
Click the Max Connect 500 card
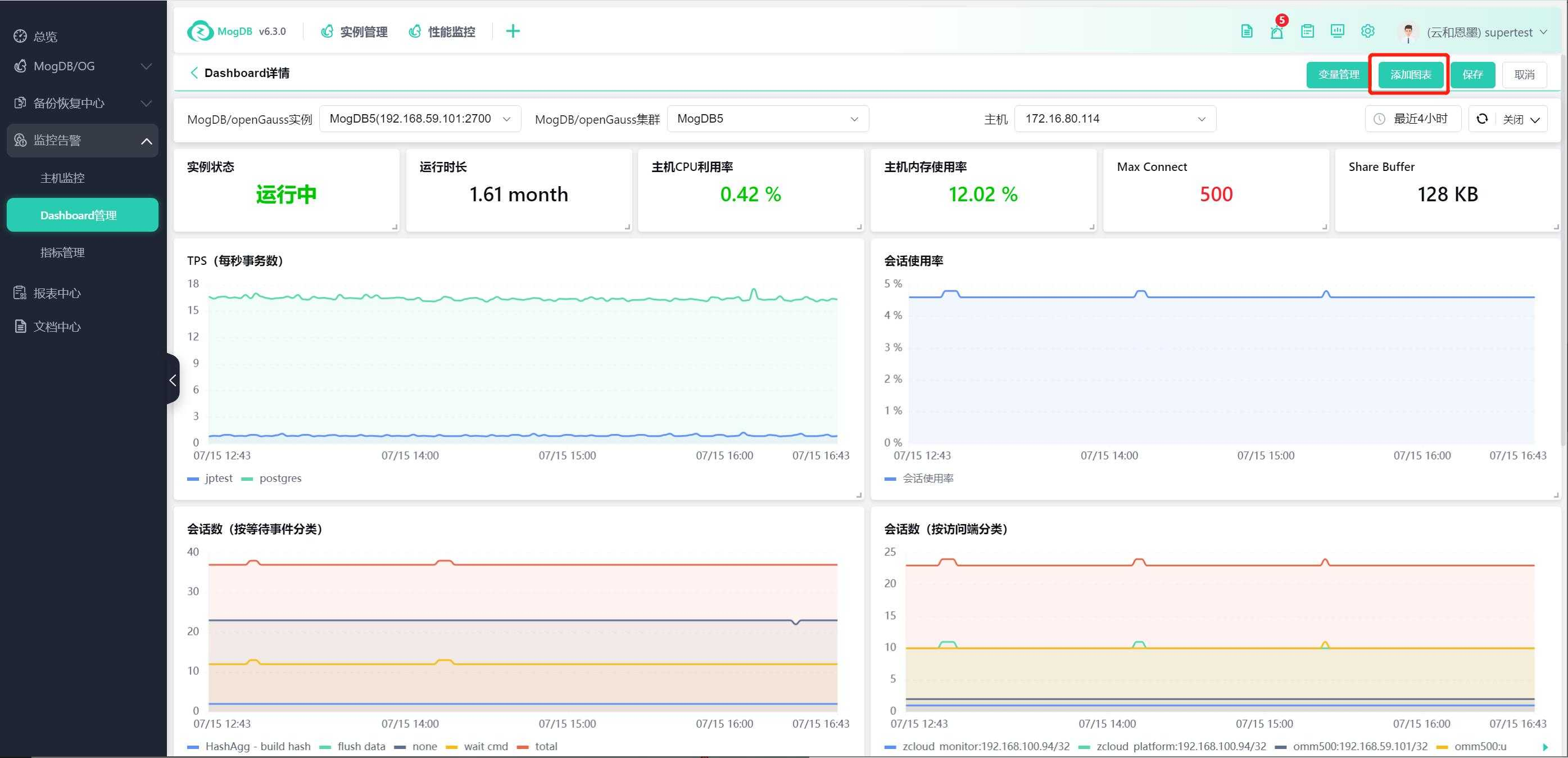[1216, 190]
